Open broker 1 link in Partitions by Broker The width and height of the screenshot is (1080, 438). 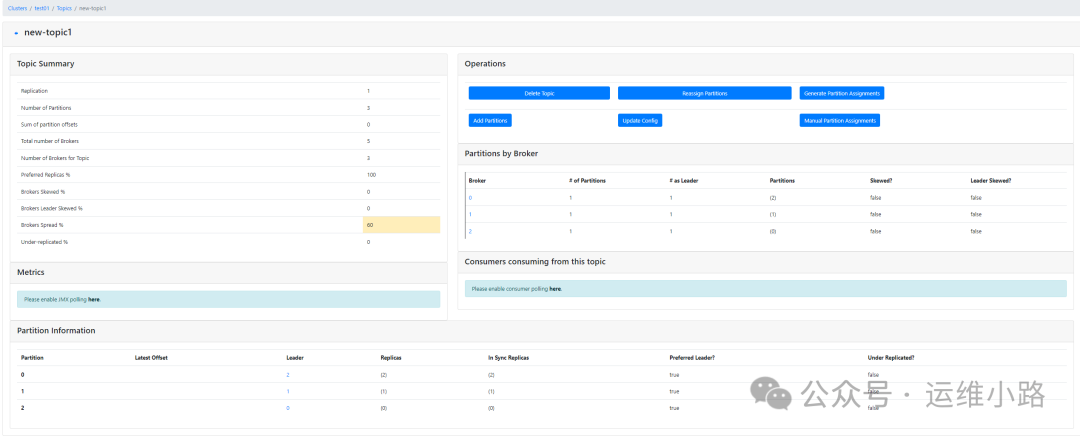coord(470,214)
